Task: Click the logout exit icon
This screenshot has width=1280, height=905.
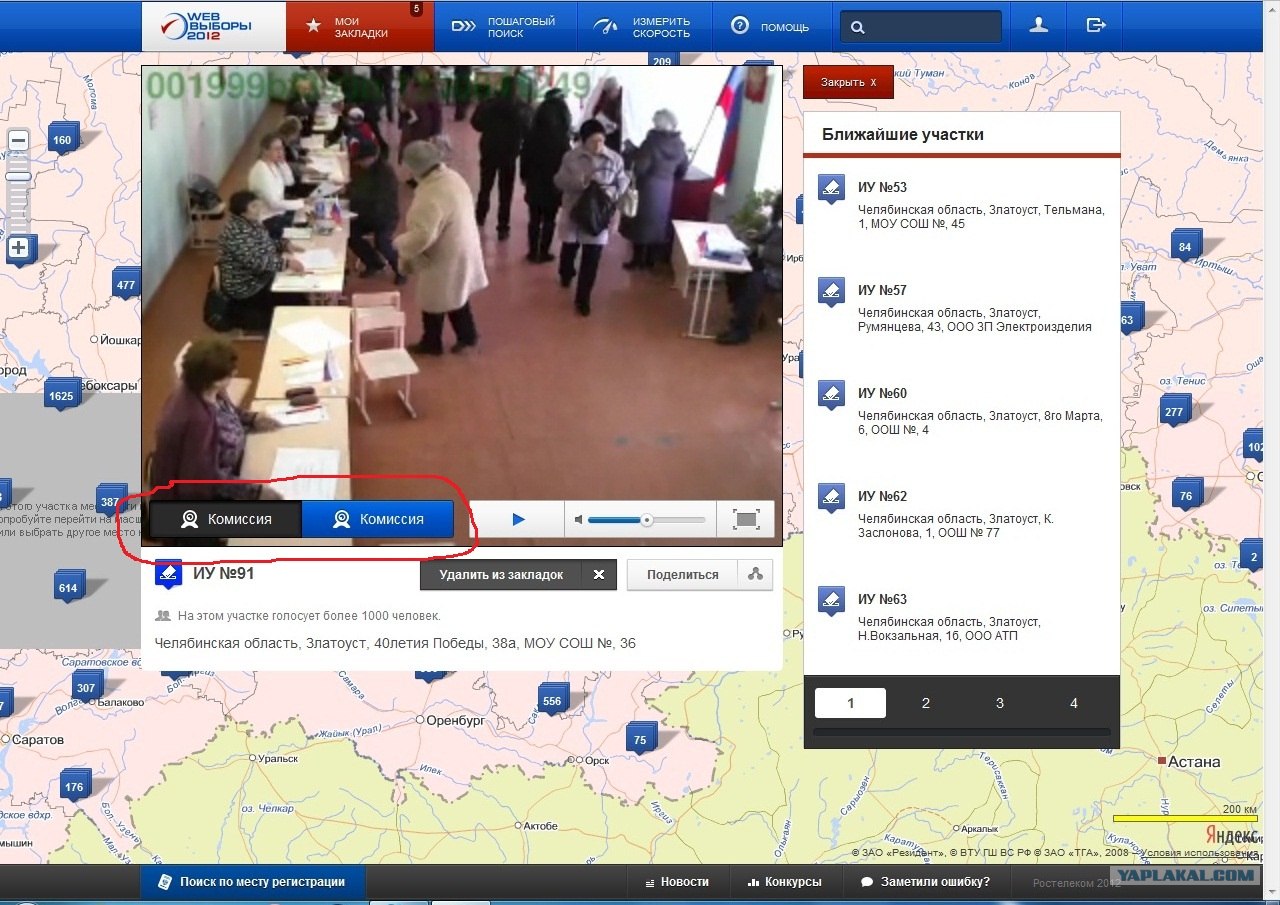Action: click(1096, 26)
